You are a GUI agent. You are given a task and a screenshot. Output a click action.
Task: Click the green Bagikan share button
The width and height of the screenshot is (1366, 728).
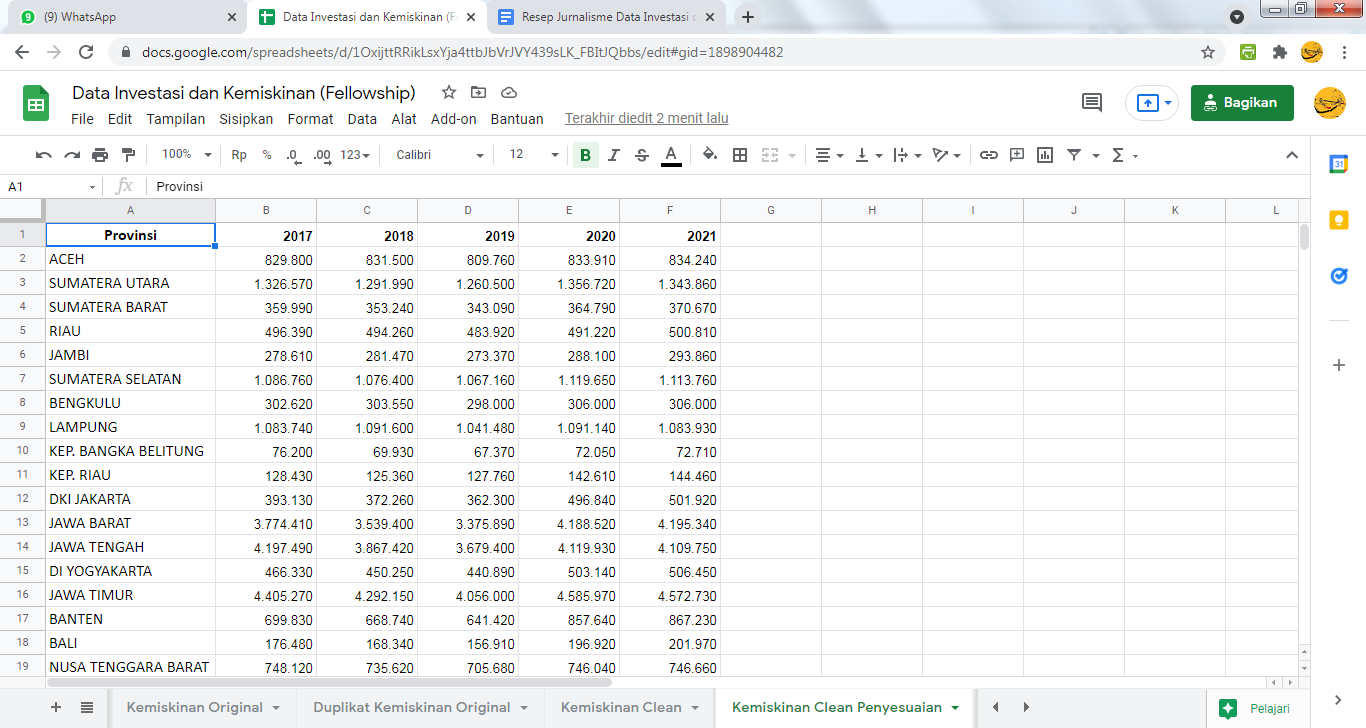[1241, 103]
